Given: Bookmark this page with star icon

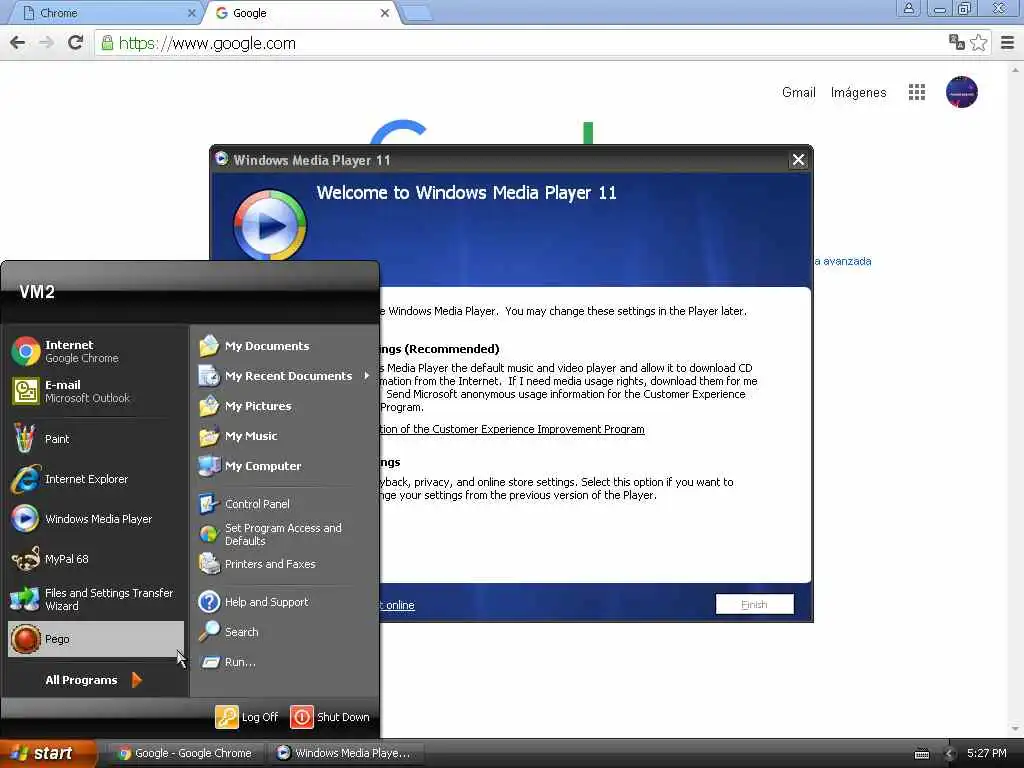Looking at the screenshot, I should point(978,43).
